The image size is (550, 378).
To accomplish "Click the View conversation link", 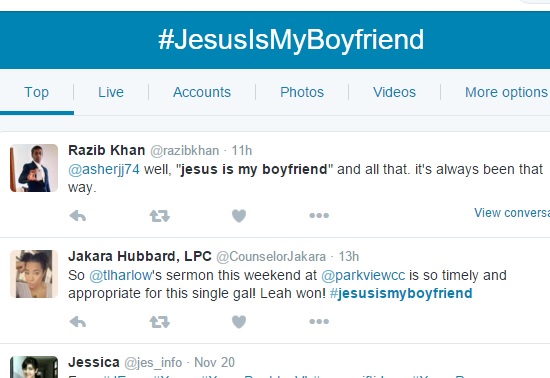I will click(512, 213).
